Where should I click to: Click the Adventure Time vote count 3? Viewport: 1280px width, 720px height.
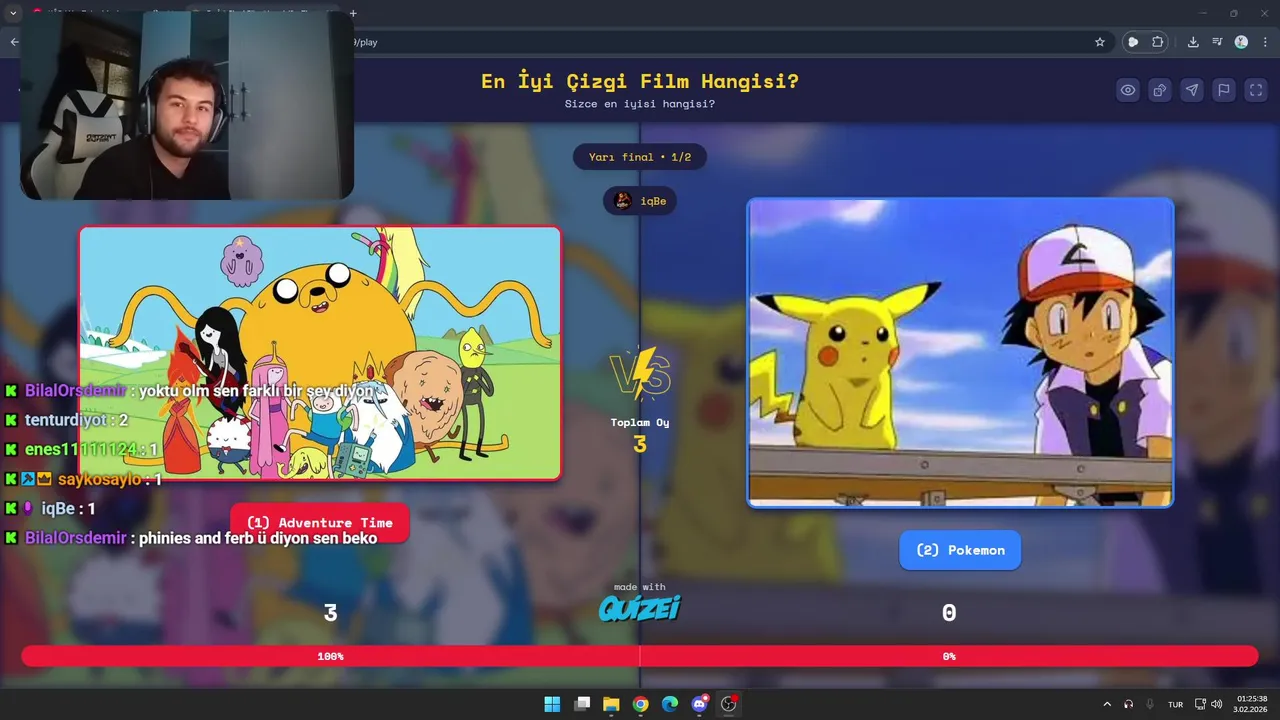click(330, 614)
